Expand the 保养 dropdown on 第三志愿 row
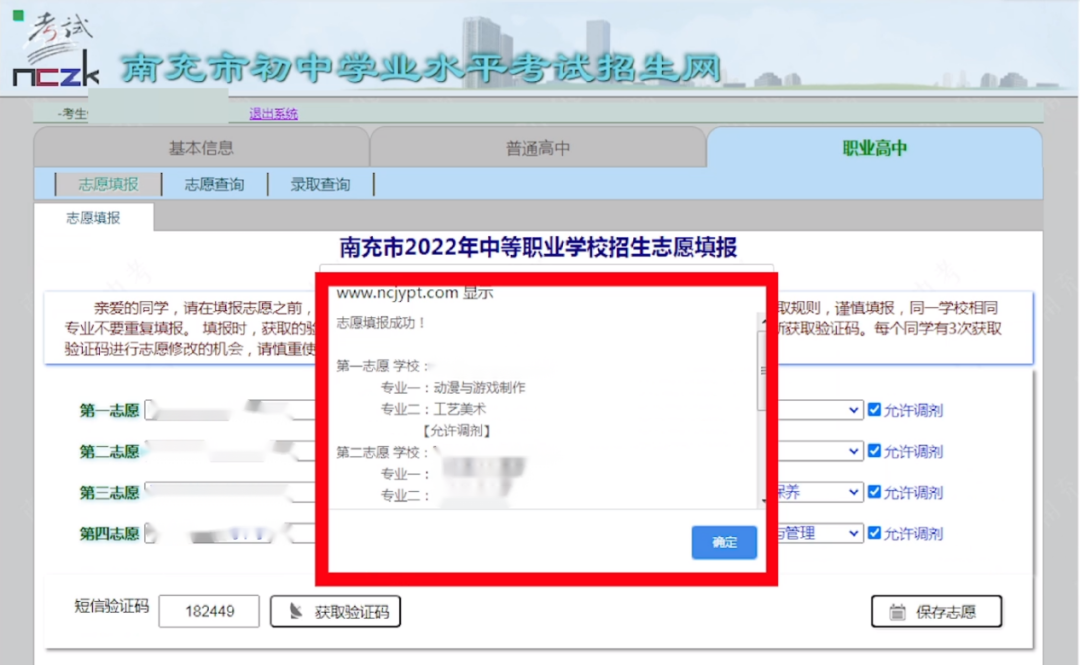This screenshot has height=665, width=1080. tap(853, 492)
